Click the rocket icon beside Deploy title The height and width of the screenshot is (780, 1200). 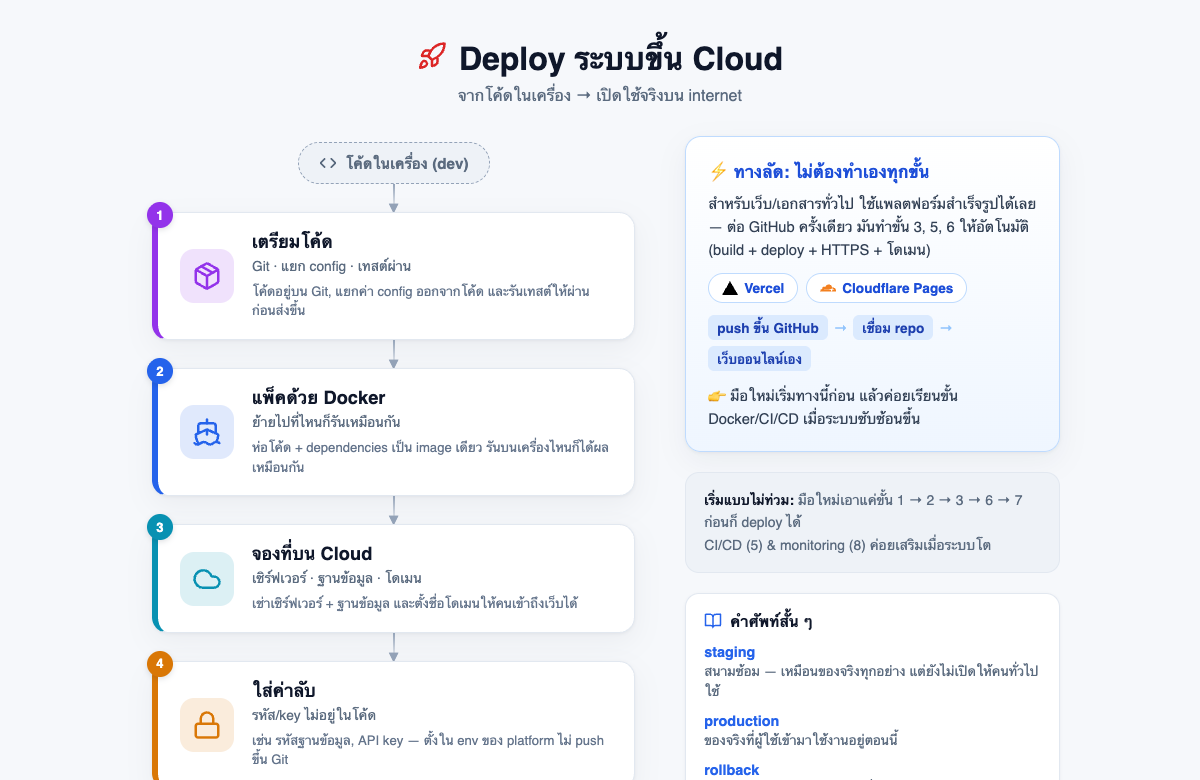click(432, 58)
